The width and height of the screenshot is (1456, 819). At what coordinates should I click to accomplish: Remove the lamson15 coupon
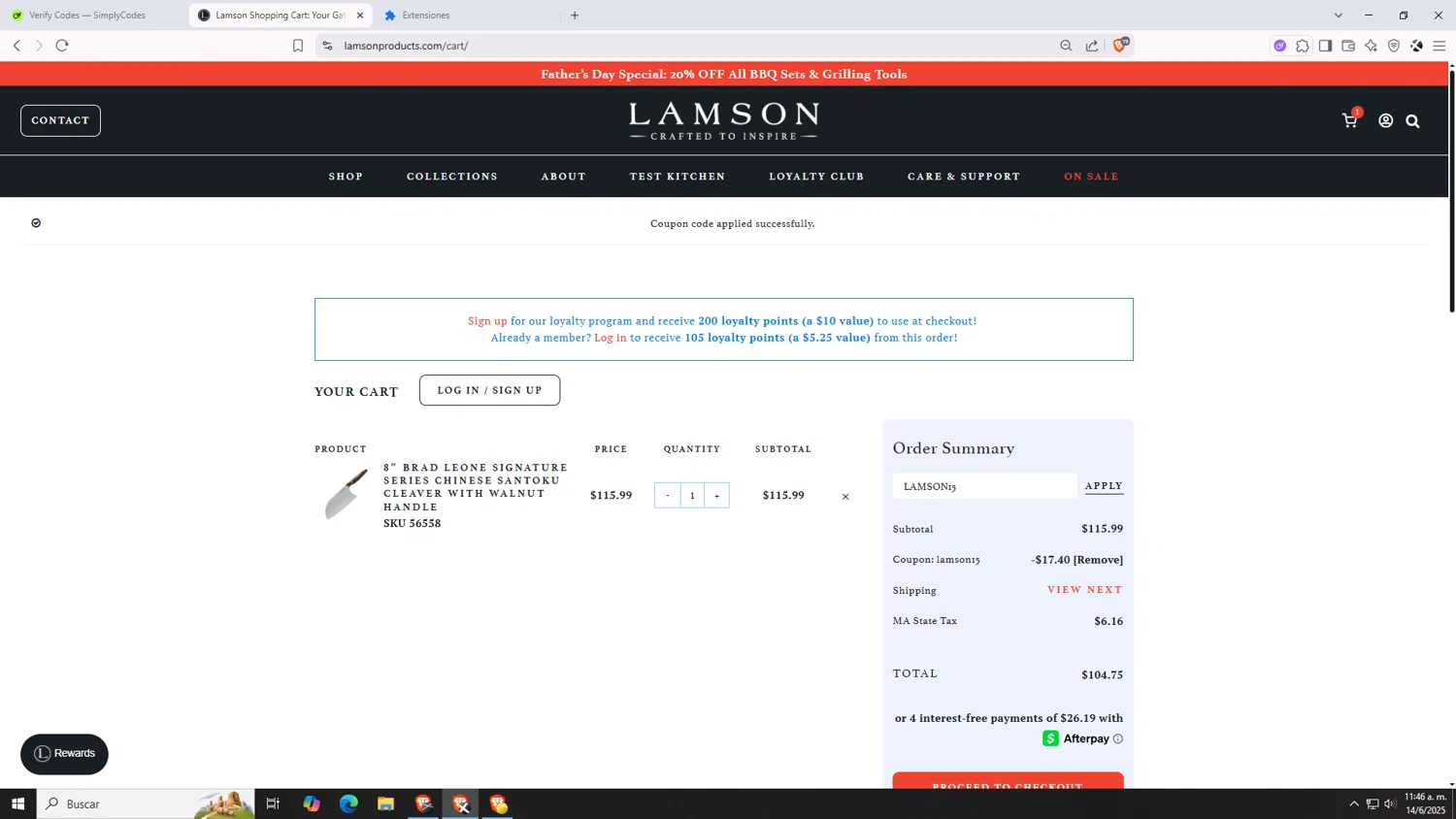pyautogui.click(x=1098, y=560)
